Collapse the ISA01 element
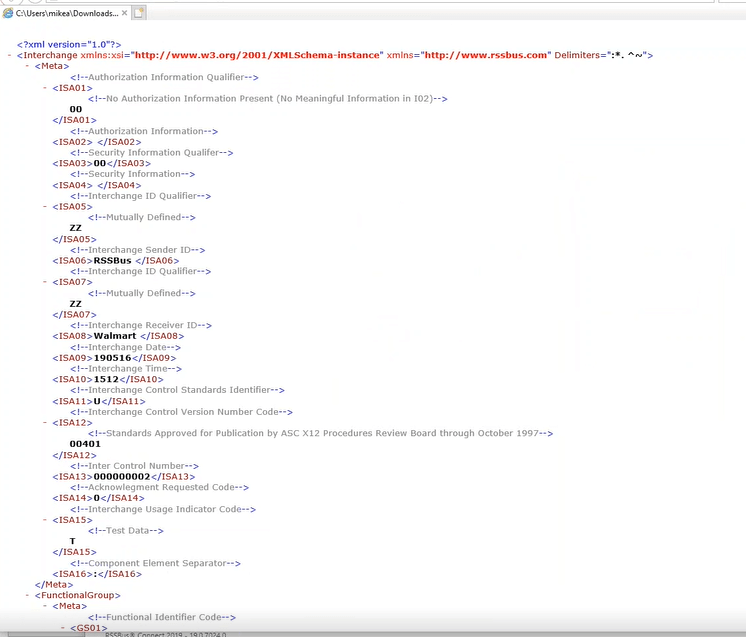The image size is (746, 637). pyautogui.click(x=45, y=88)
